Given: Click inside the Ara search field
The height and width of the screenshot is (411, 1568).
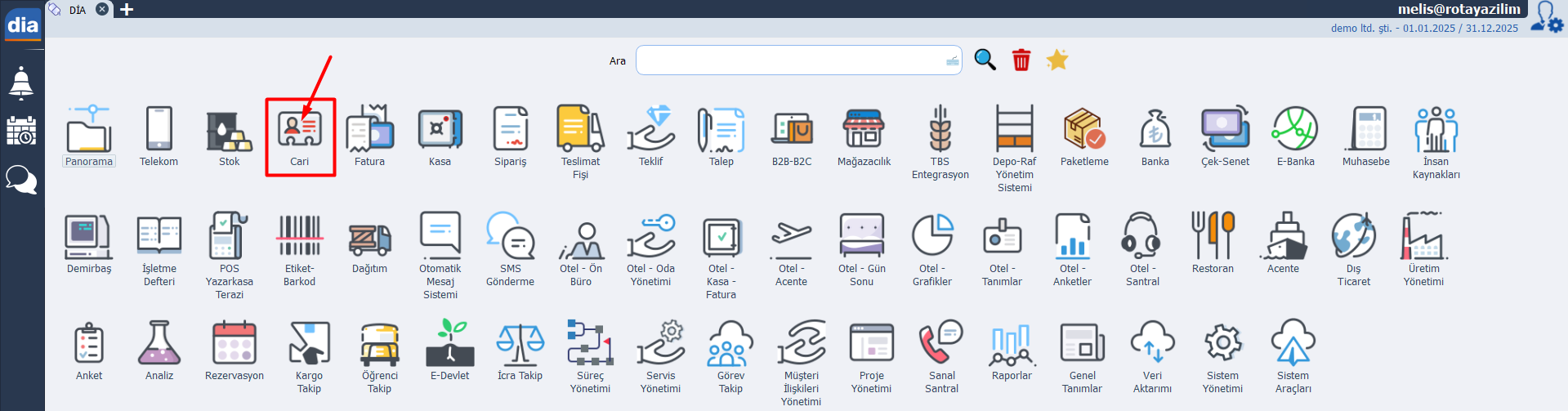Looking at the screenshot, I should [x=788, y=60].
